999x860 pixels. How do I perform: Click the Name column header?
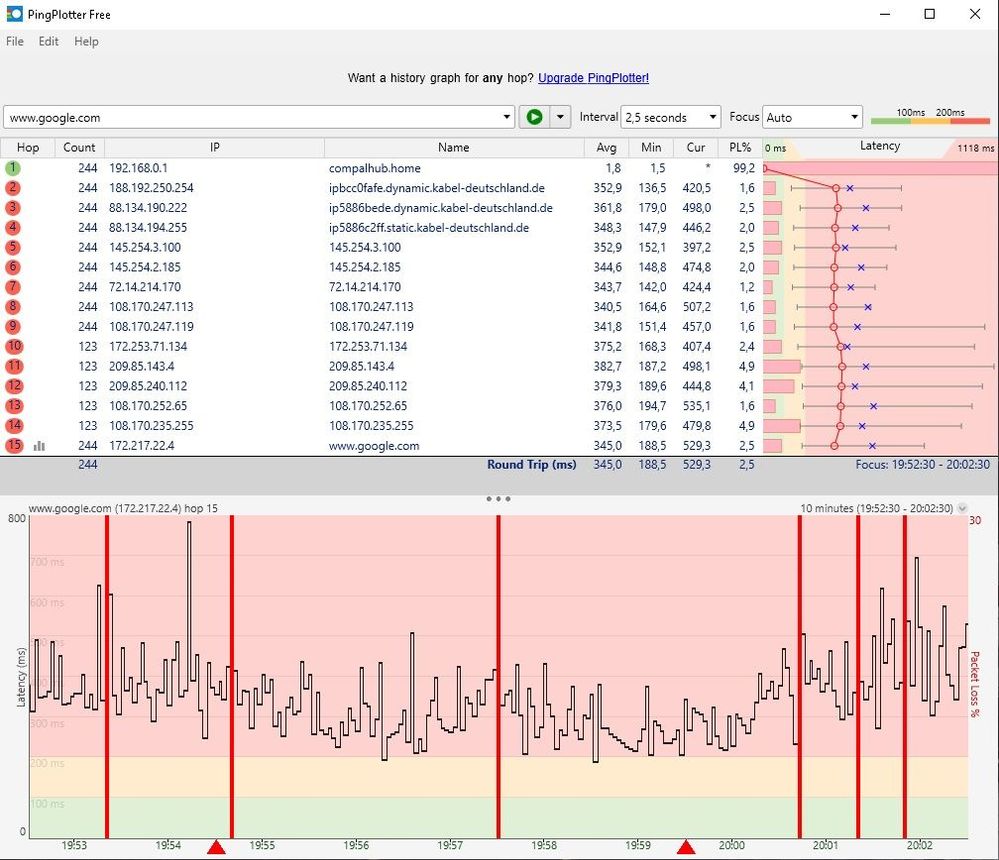(x=454, y=147)
